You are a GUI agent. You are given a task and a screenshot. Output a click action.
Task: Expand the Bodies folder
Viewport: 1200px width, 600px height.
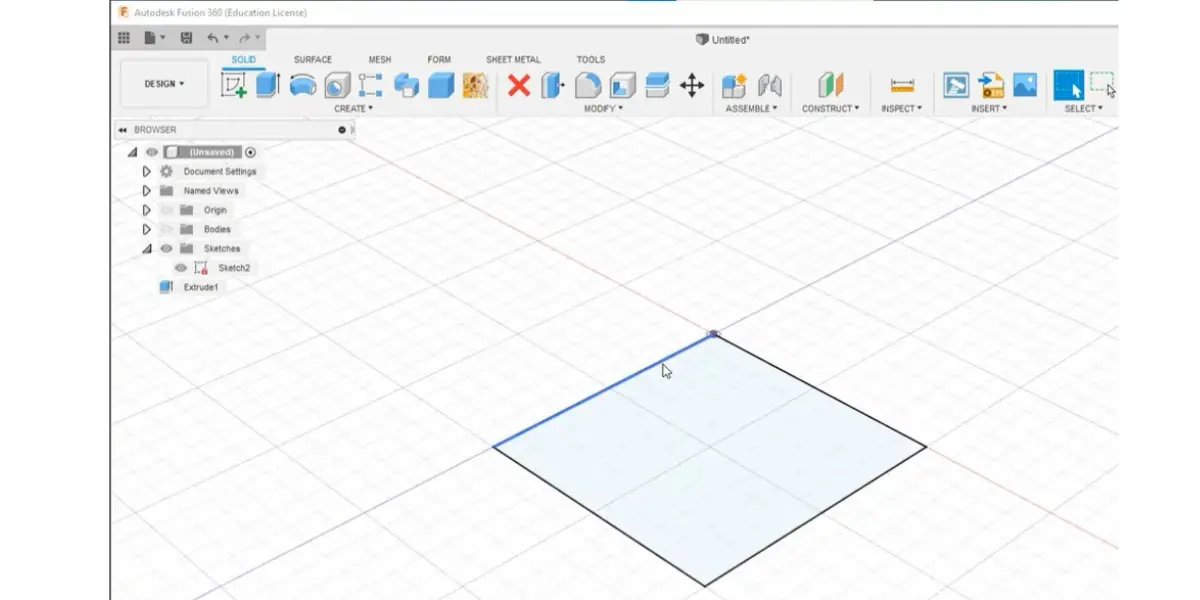pyautogui.click(x=147, y=229)
